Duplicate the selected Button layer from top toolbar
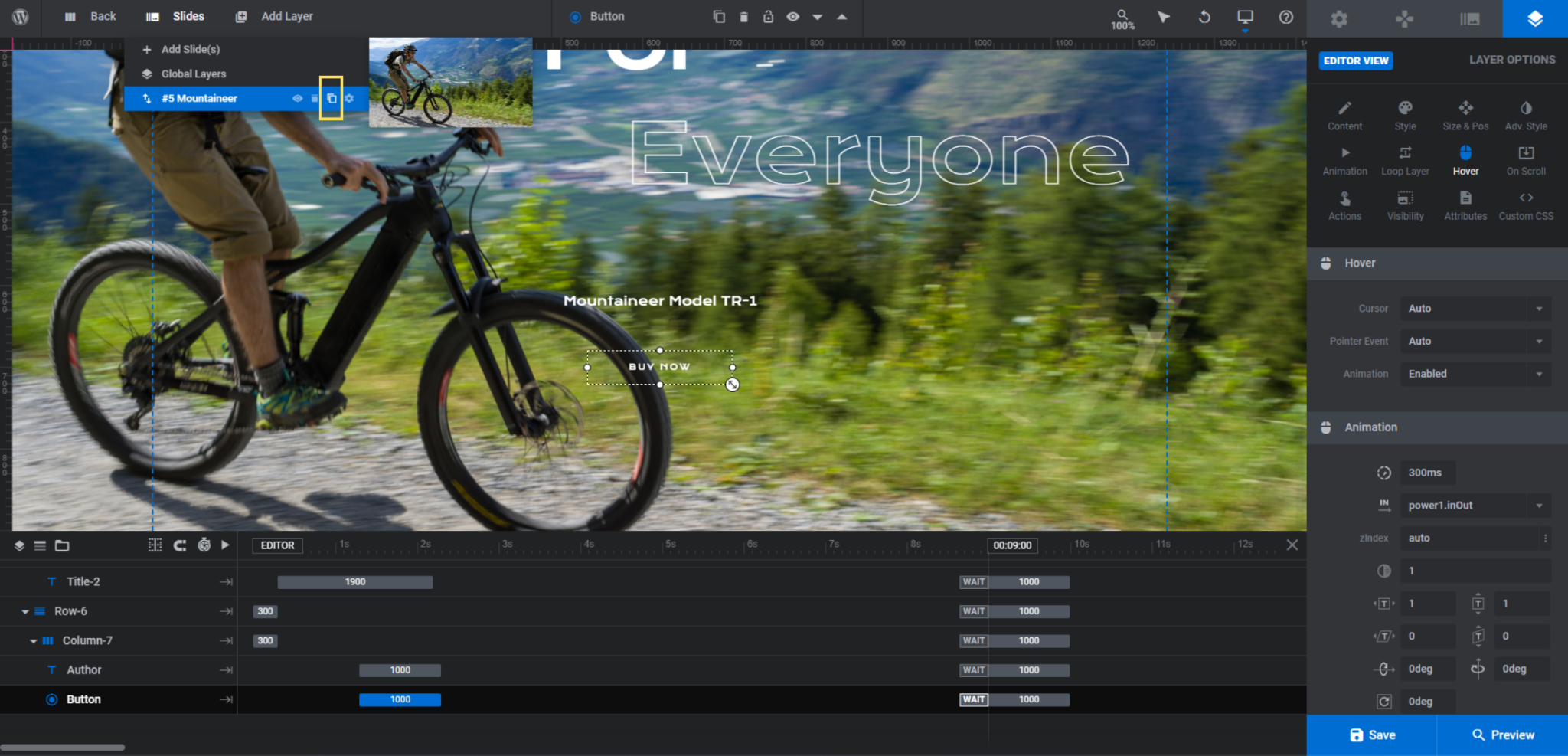 718,16
